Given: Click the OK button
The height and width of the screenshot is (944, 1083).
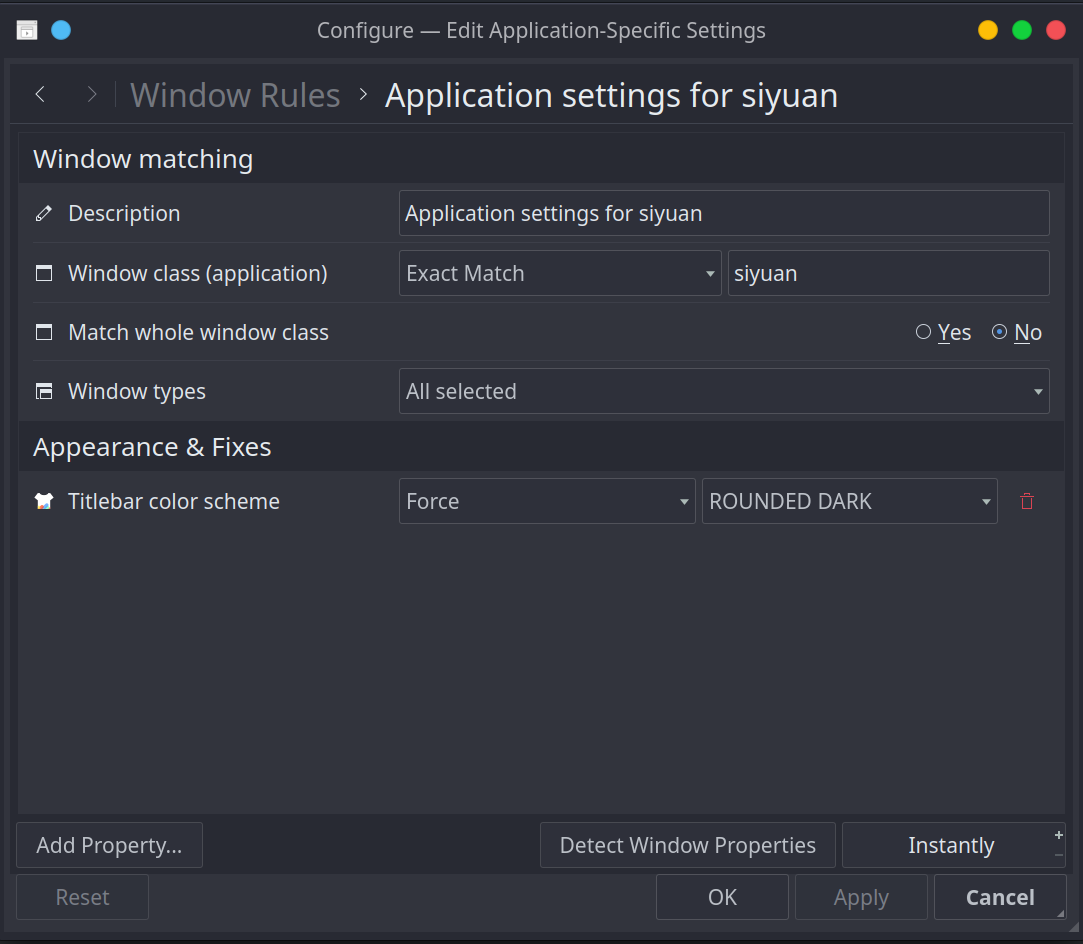Looking at the screenshot, I should point(722,897).
